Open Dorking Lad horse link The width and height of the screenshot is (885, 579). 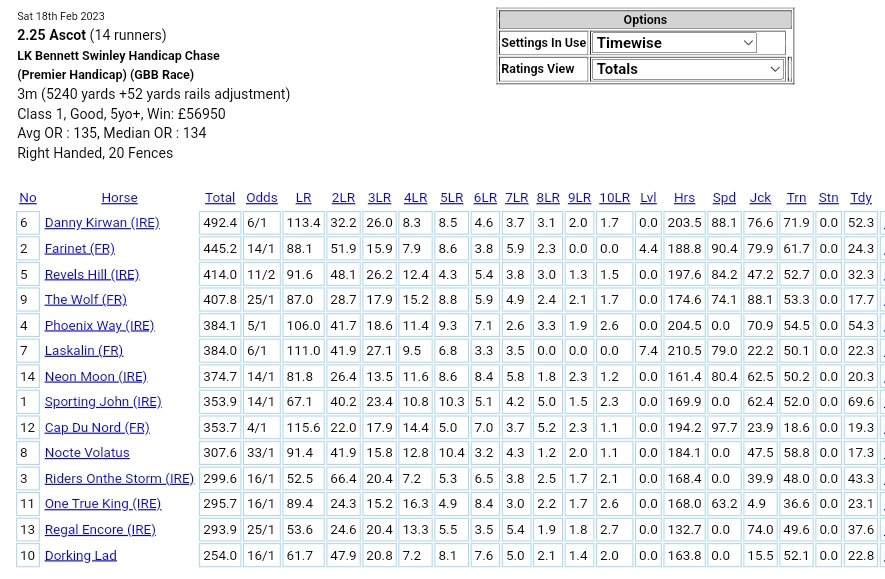click(x=81, y=555)
